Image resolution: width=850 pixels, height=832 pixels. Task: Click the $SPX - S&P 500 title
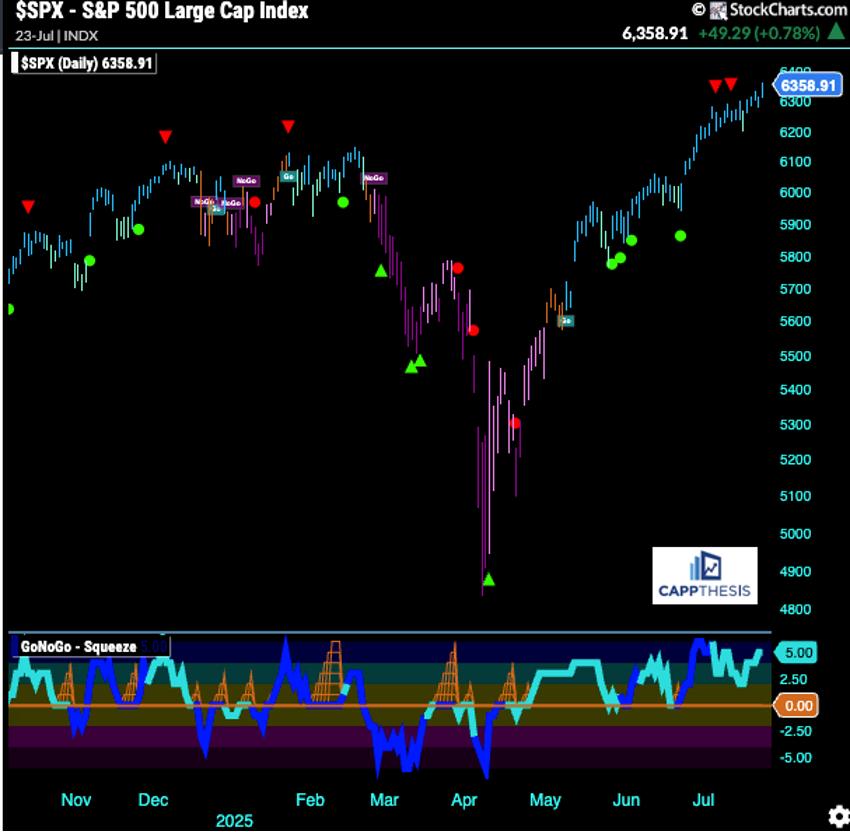click(x=161, y=12)
